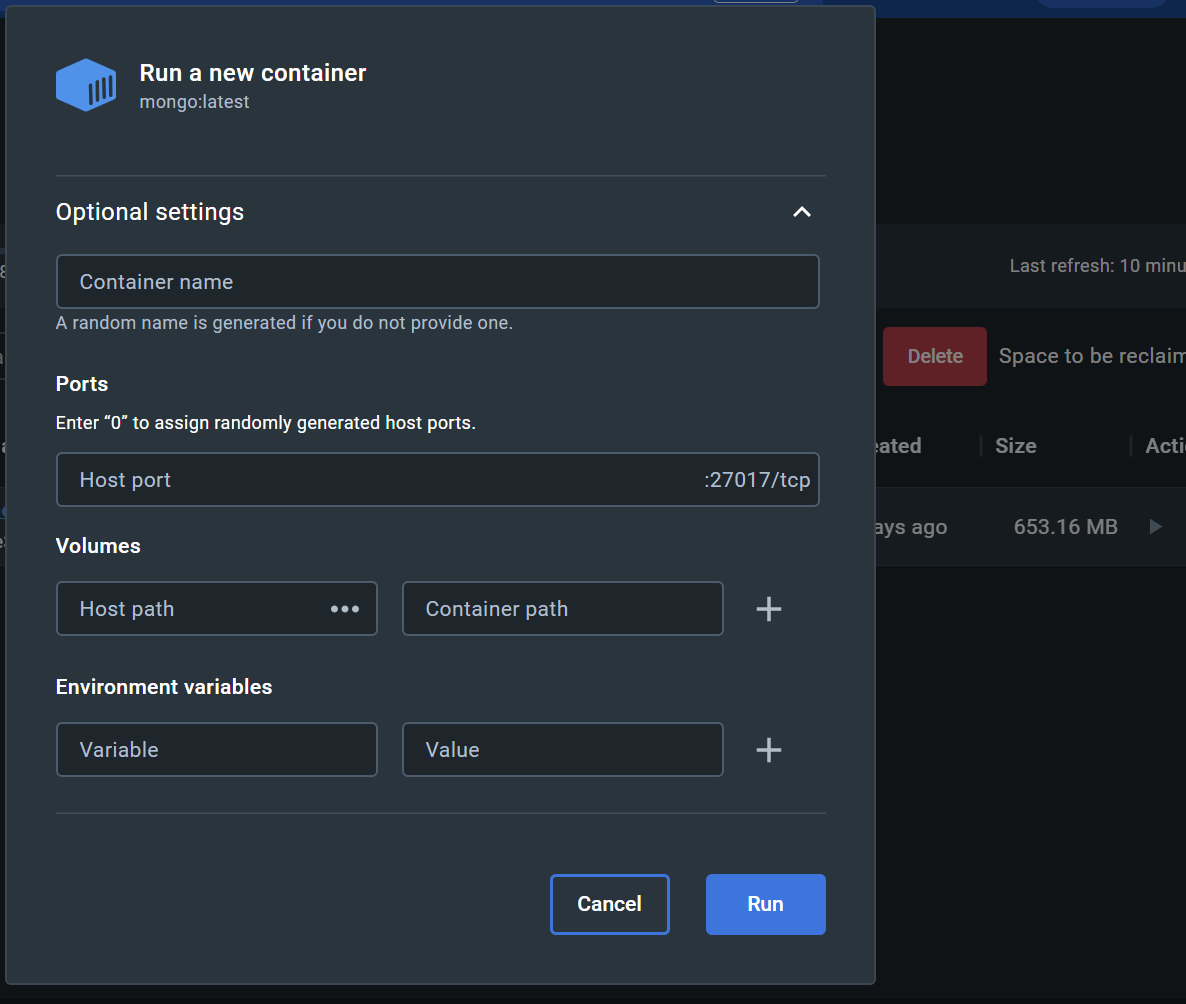
Task: Click the mongo:latest image label
Action: coord(194,102)
